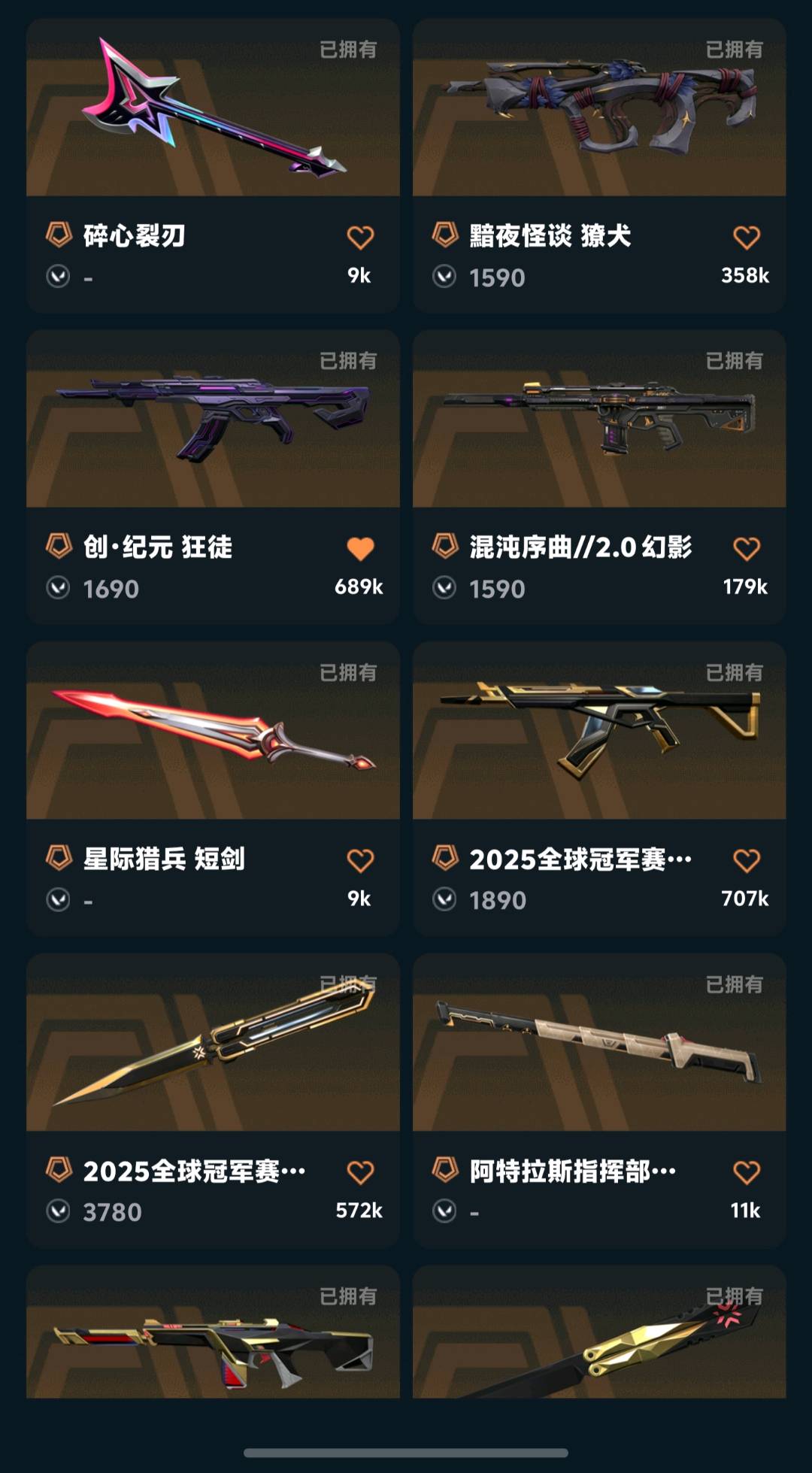Select the 已拥有 label on 幻影 card
This screenshot has width=812, height=1473.
click(x=734, y=361)
